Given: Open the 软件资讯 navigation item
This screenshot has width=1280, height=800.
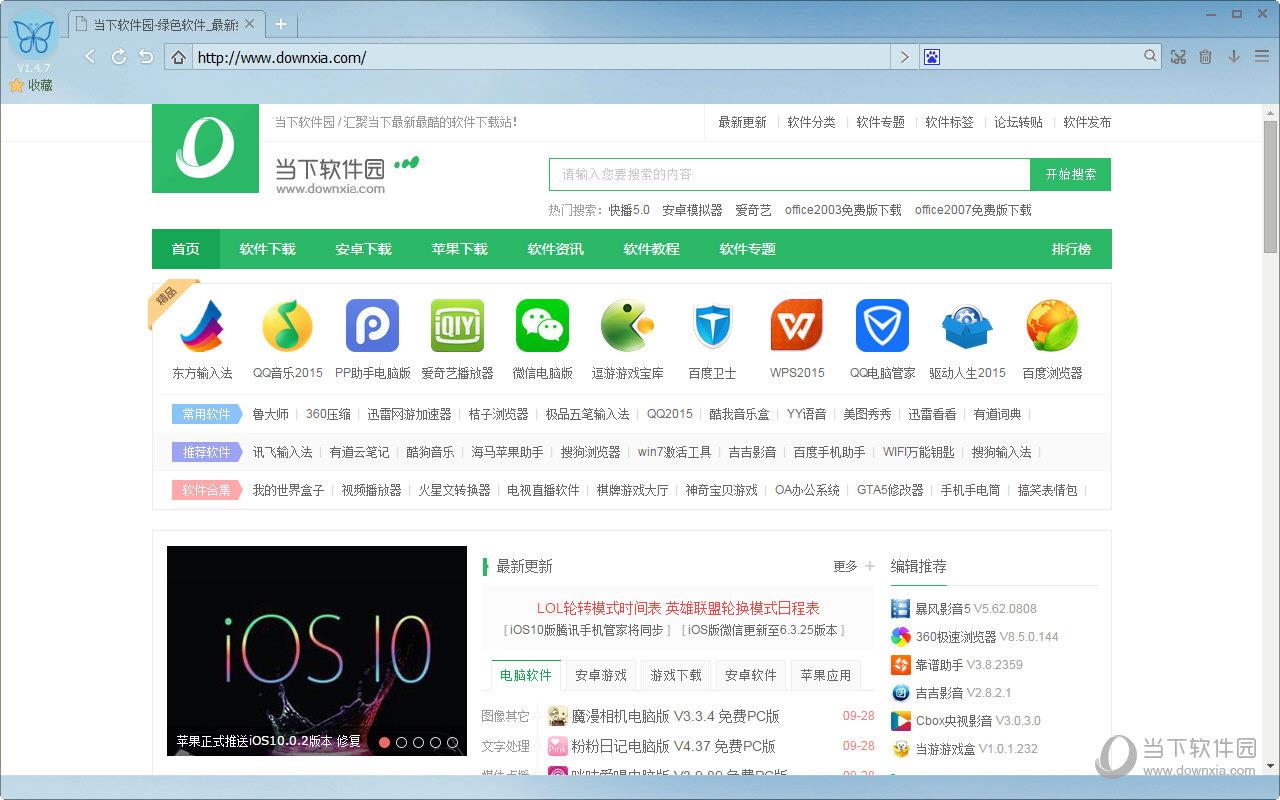Looking at the screenshot, I should point(555,249).
